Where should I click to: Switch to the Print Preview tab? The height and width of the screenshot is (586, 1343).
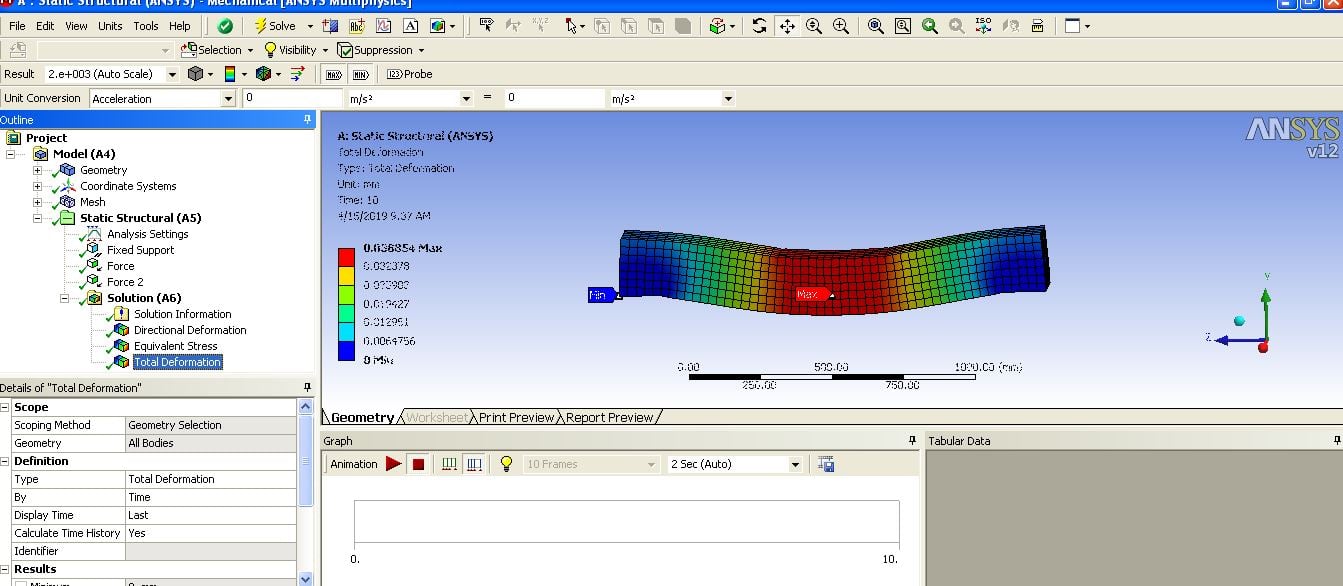pyautogui.click(x=515, y=418)
